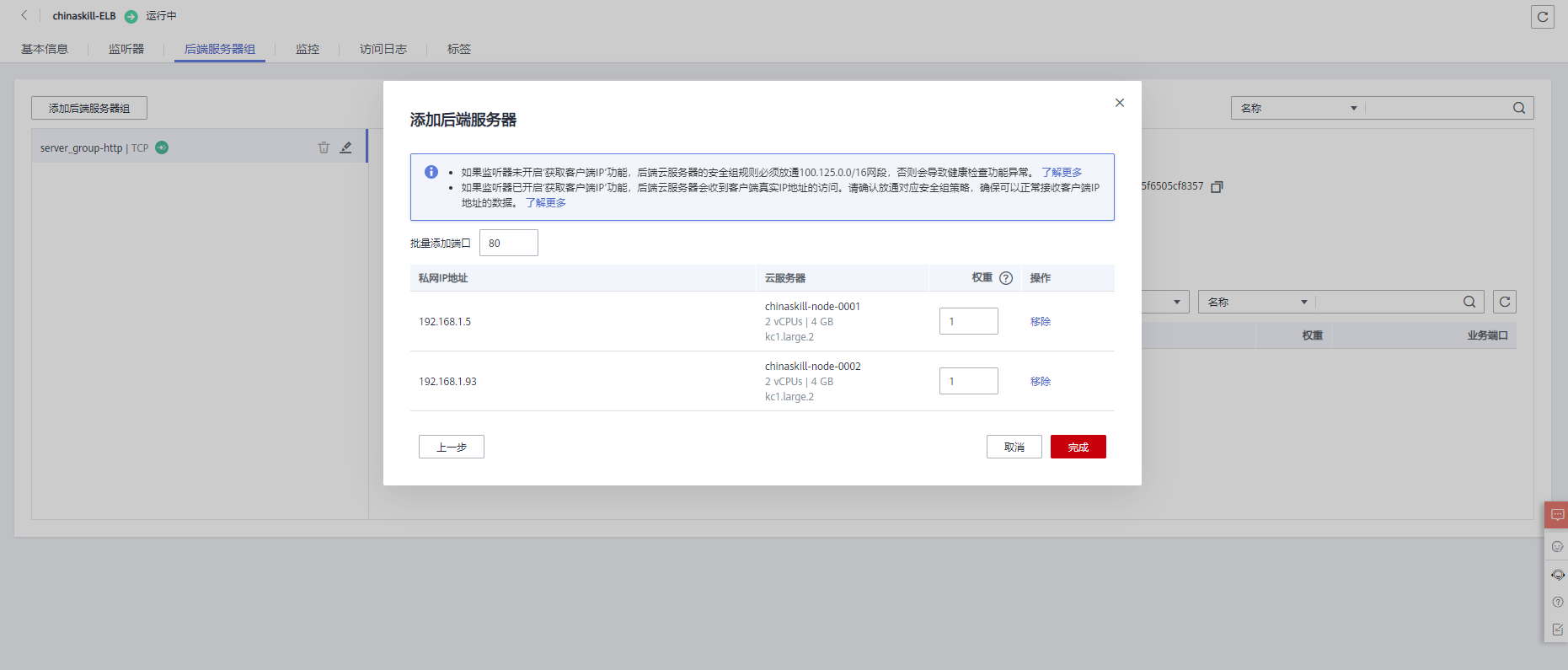Click the 添加后端服务器组 button
Screen dimensions: 1568x670
click(x=89, y=108)
